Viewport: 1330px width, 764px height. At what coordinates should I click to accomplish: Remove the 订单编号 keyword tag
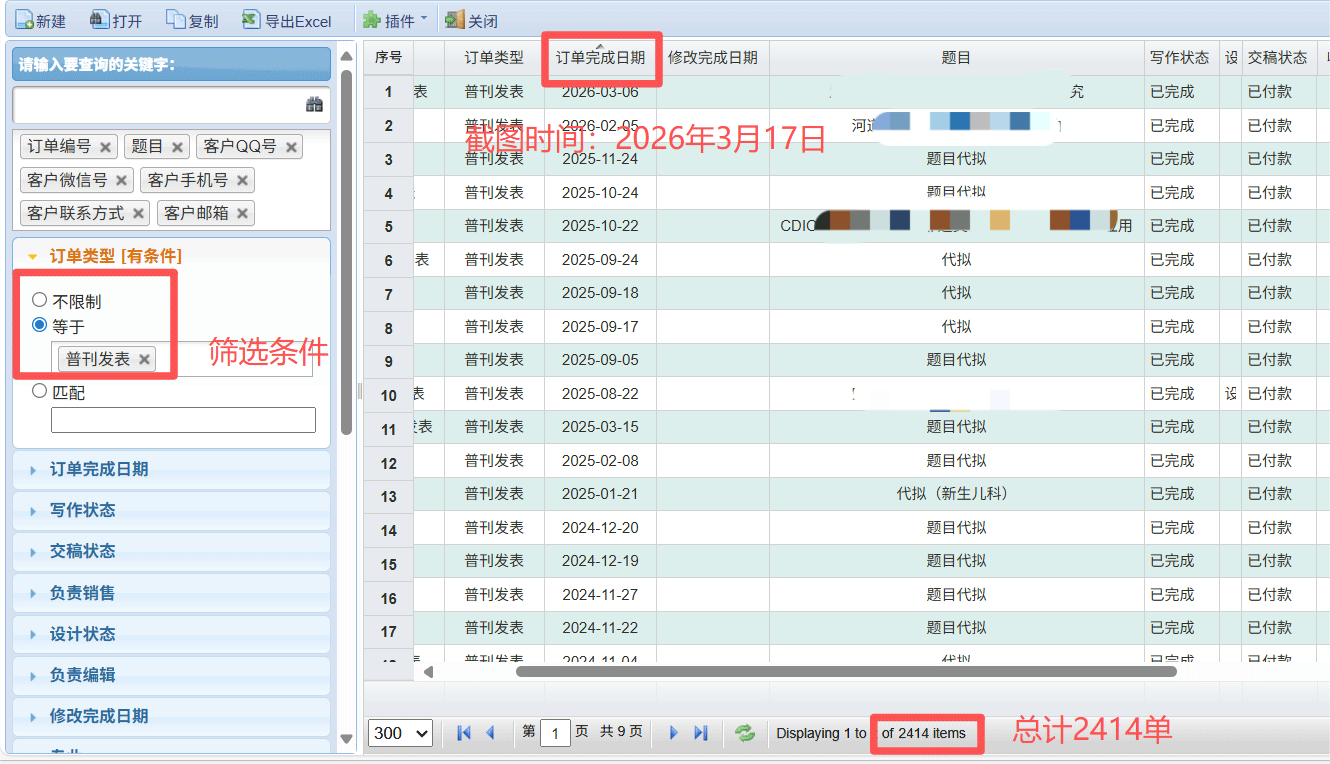(106, 147)
